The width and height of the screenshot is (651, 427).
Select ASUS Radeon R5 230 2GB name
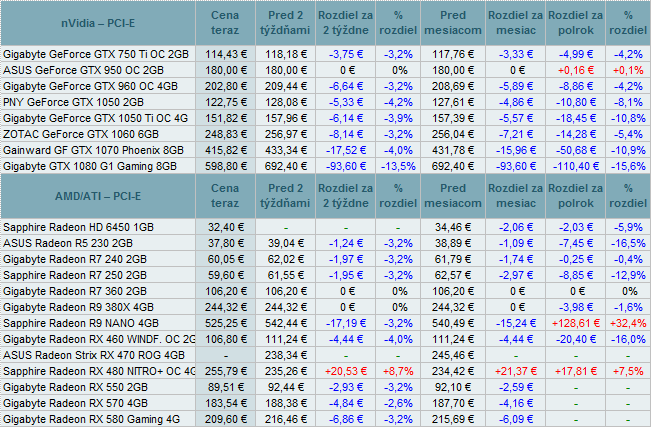(x=68, y=243)
